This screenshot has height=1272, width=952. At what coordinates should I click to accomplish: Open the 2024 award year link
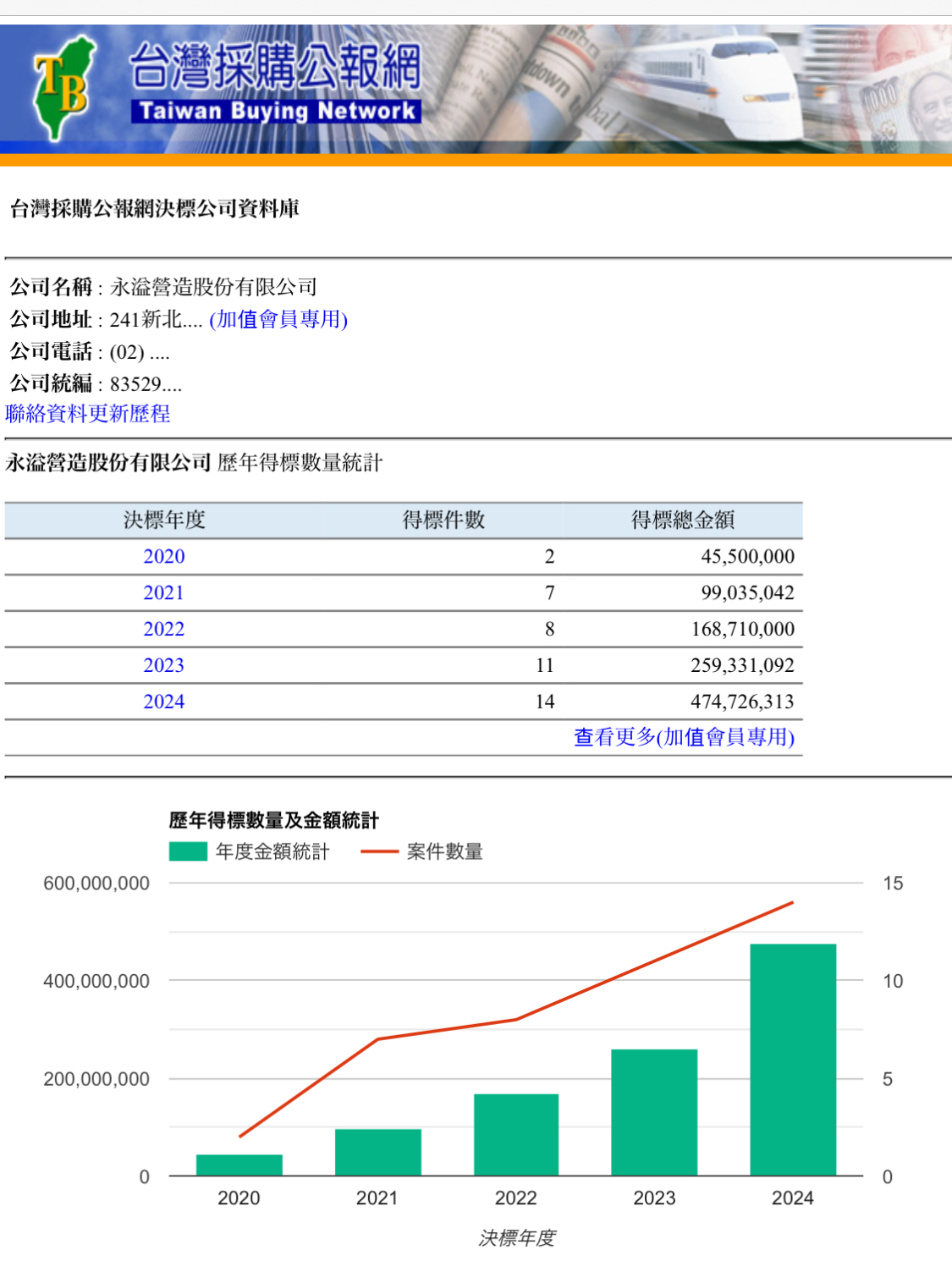click(163, 702)
